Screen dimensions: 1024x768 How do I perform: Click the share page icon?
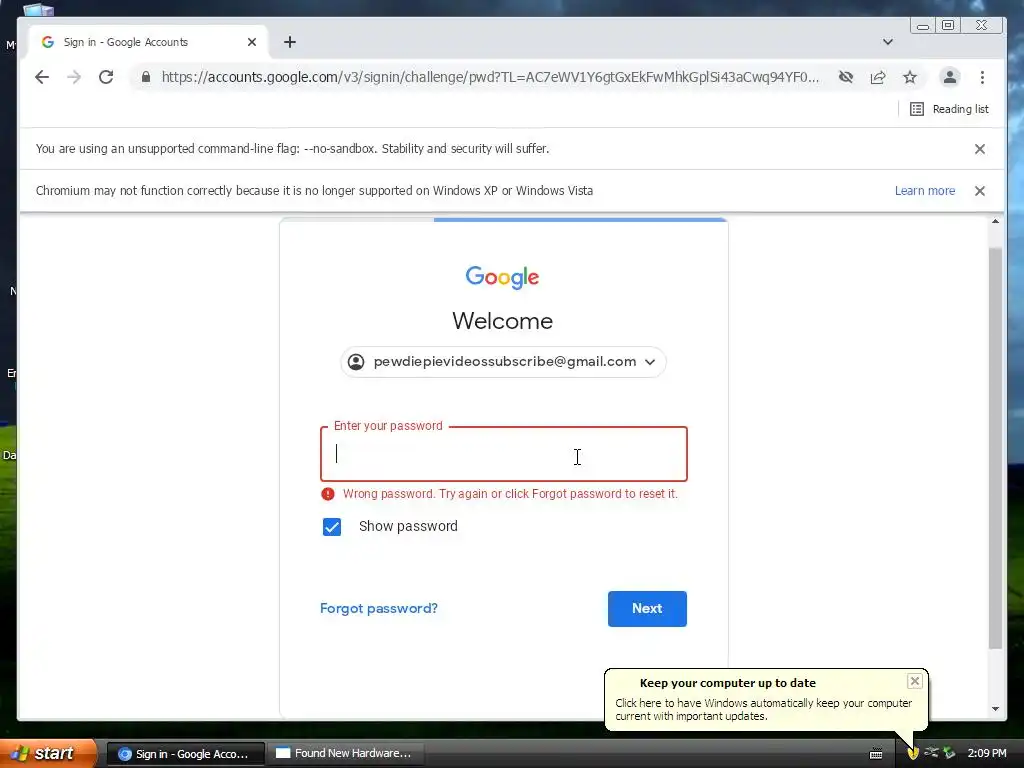(x=878, y=77)
